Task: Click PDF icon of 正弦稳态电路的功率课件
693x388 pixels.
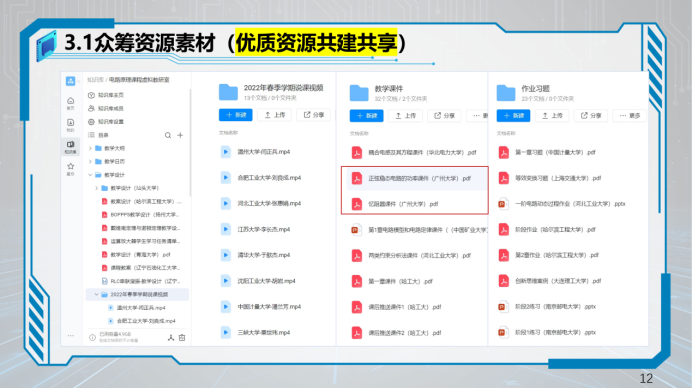Action: coord(357,179)
